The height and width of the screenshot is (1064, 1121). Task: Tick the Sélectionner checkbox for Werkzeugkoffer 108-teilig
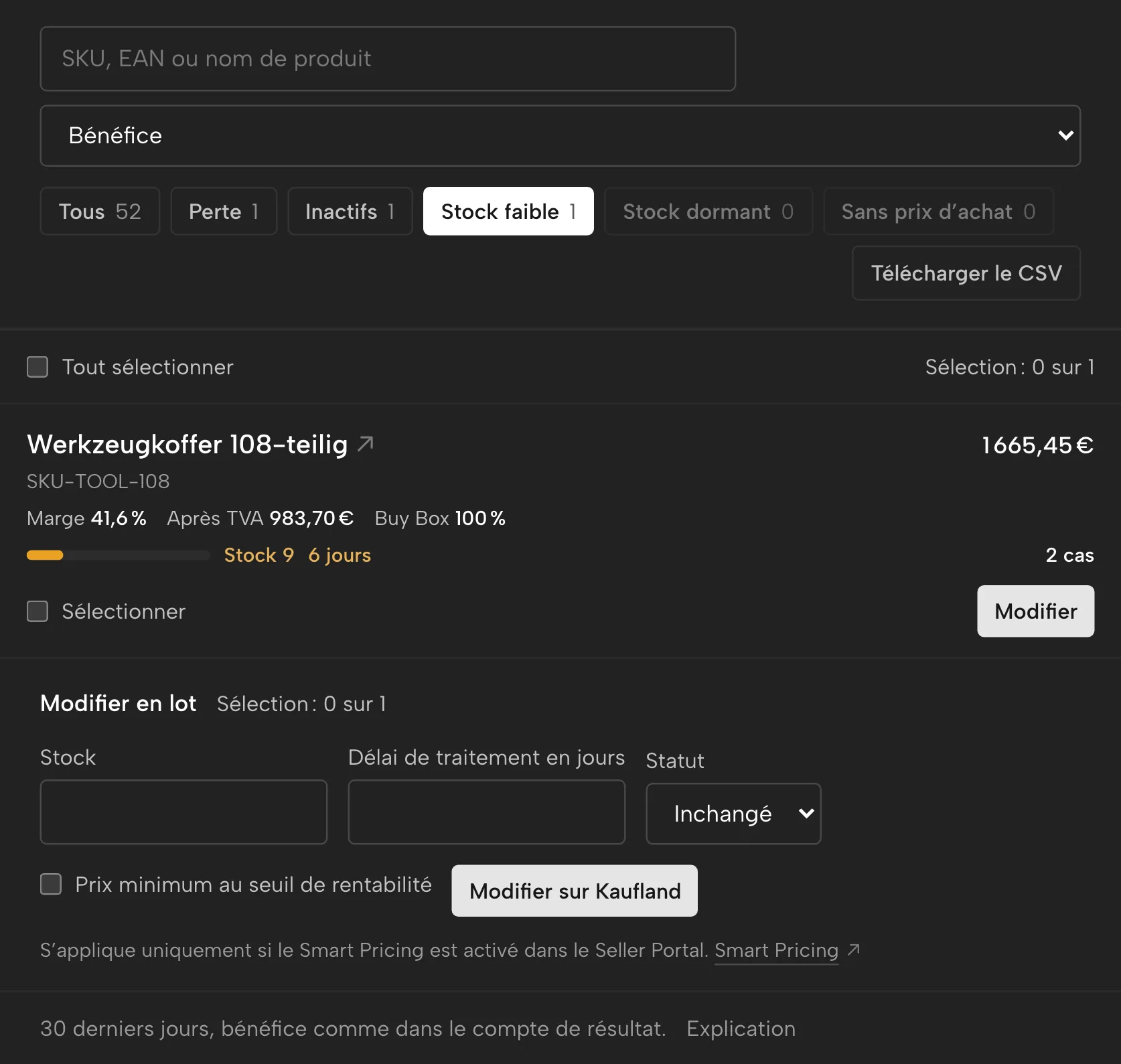point(38,611)
